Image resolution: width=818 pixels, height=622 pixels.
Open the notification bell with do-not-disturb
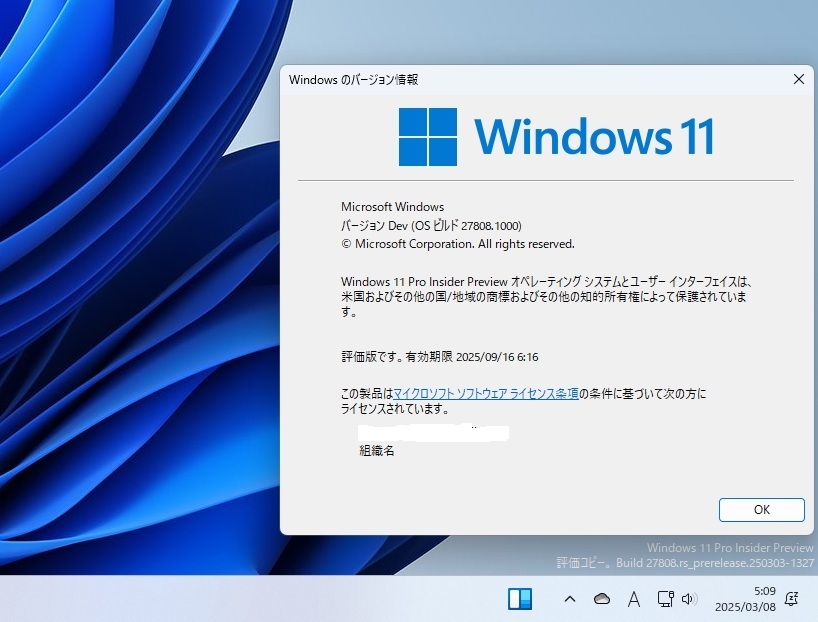coord(791,599)
